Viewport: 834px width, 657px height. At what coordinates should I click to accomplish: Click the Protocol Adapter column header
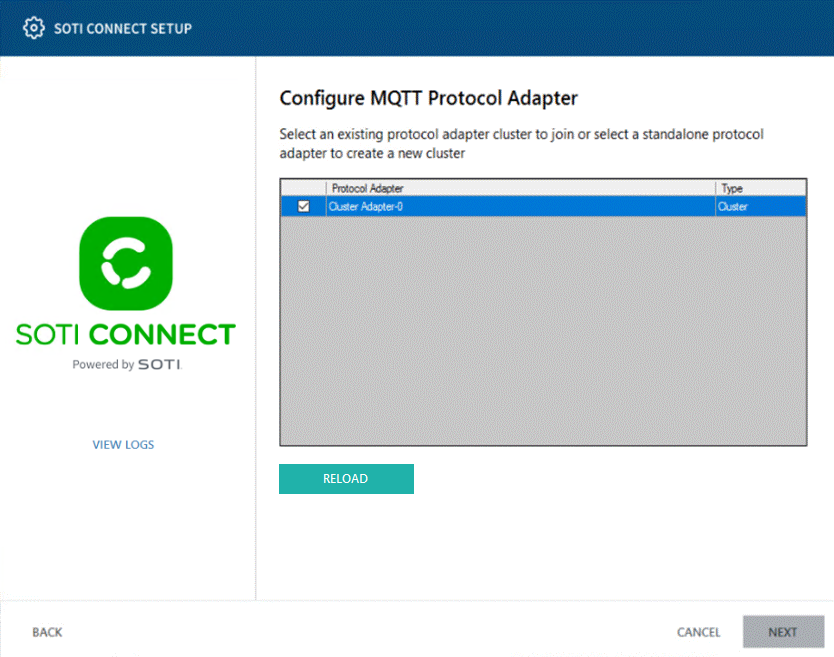tap(521, 188)
